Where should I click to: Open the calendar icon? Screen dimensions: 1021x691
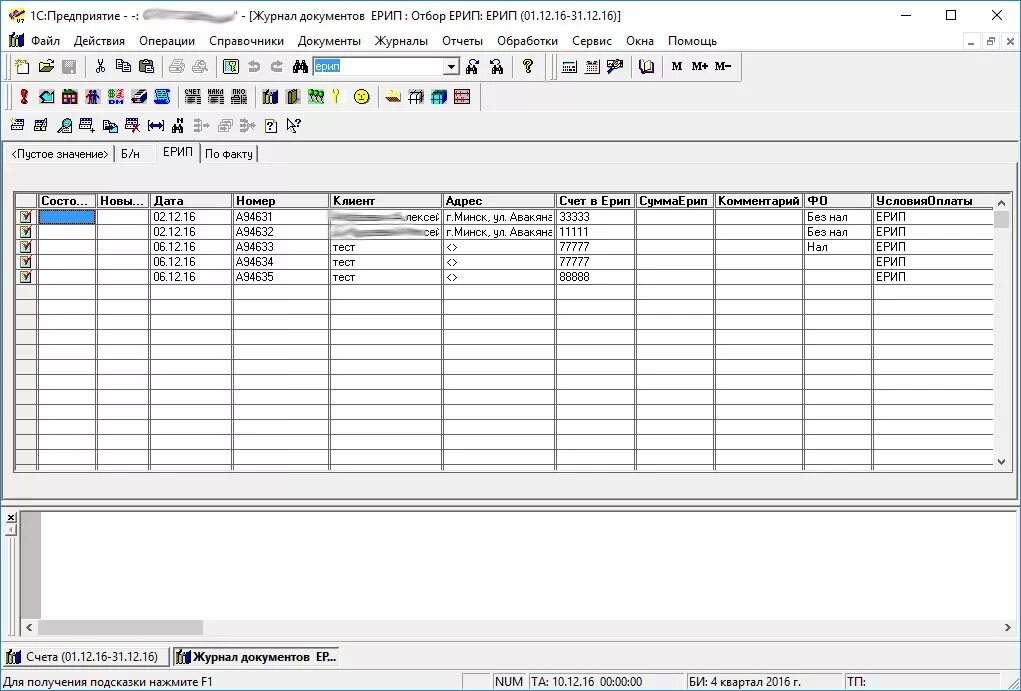pos(592,66)
